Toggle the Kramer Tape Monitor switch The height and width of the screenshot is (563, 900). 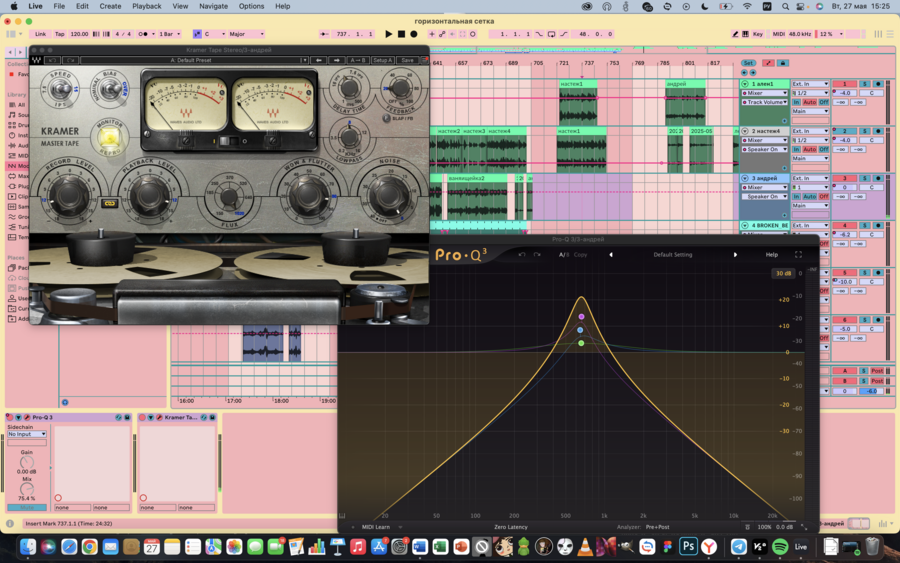110,137
